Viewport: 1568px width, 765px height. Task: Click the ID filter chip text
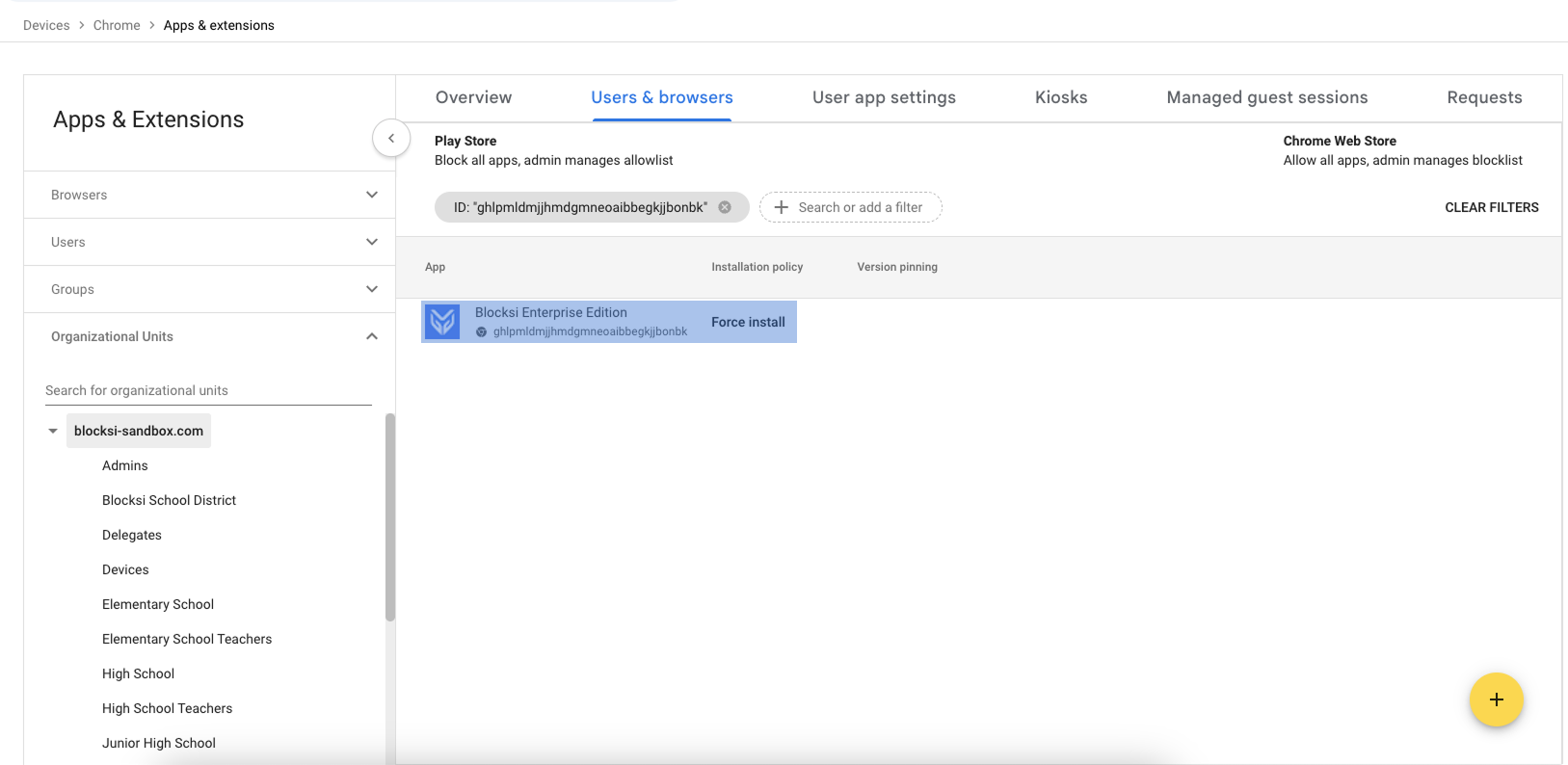pyautogui.click(x=580, y=207)
